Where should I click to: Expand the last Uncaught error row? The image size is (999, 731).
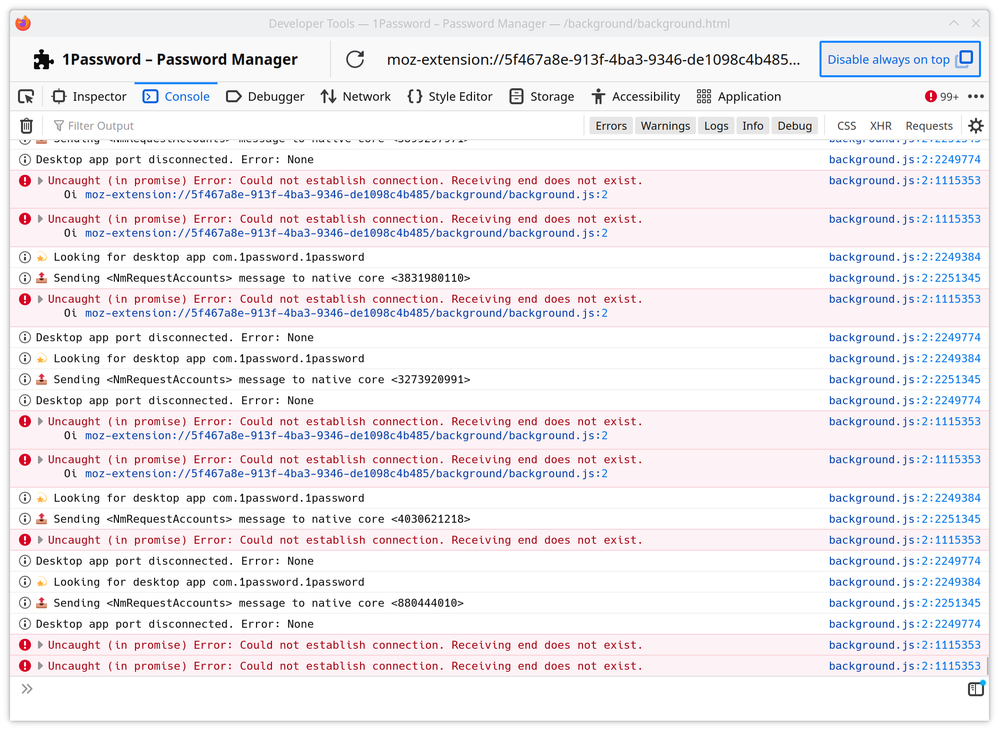pyautogui.click(x=41, y=666)
